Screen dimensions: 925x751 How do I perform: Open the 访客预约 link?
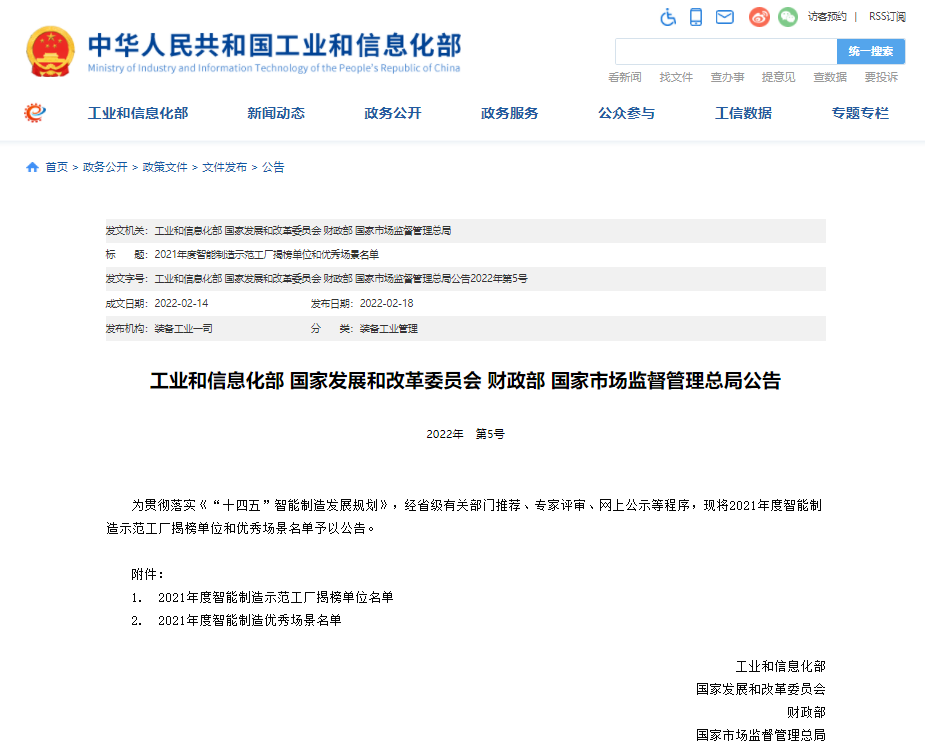tap(827, 17)
